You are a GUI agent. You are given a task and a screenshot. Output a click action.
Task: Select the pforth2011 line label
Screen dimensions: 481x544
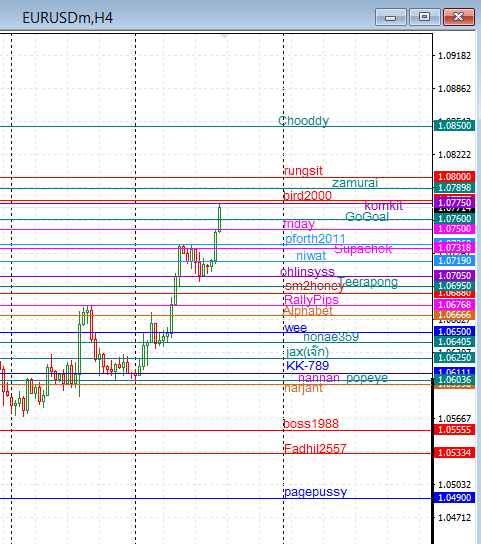tap(315, 239)
